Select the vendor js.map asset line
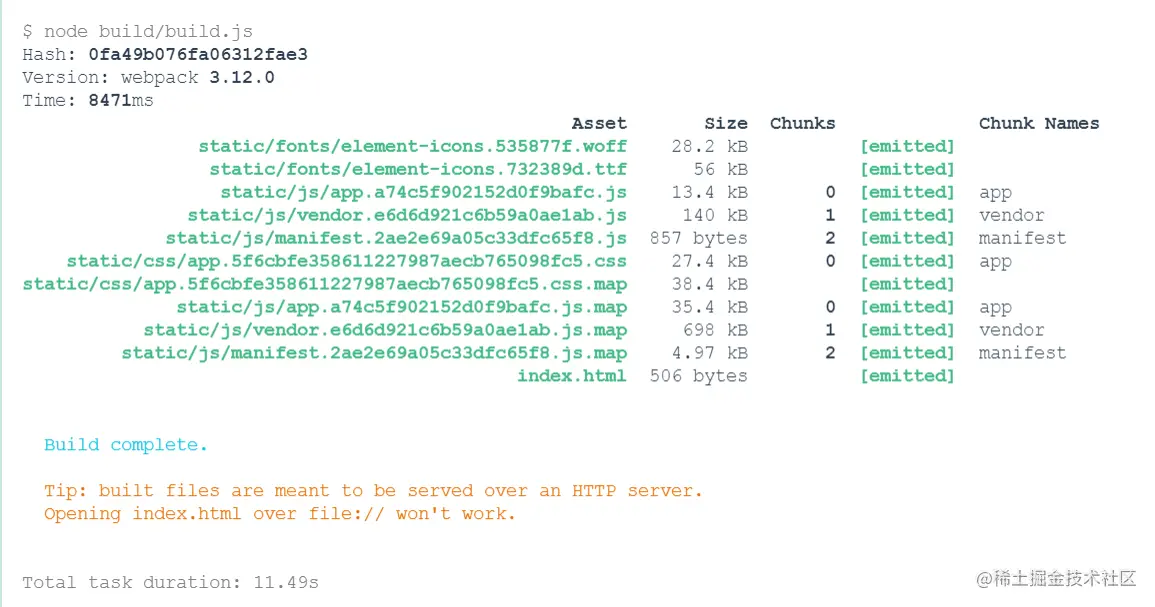 click(385, 331)
